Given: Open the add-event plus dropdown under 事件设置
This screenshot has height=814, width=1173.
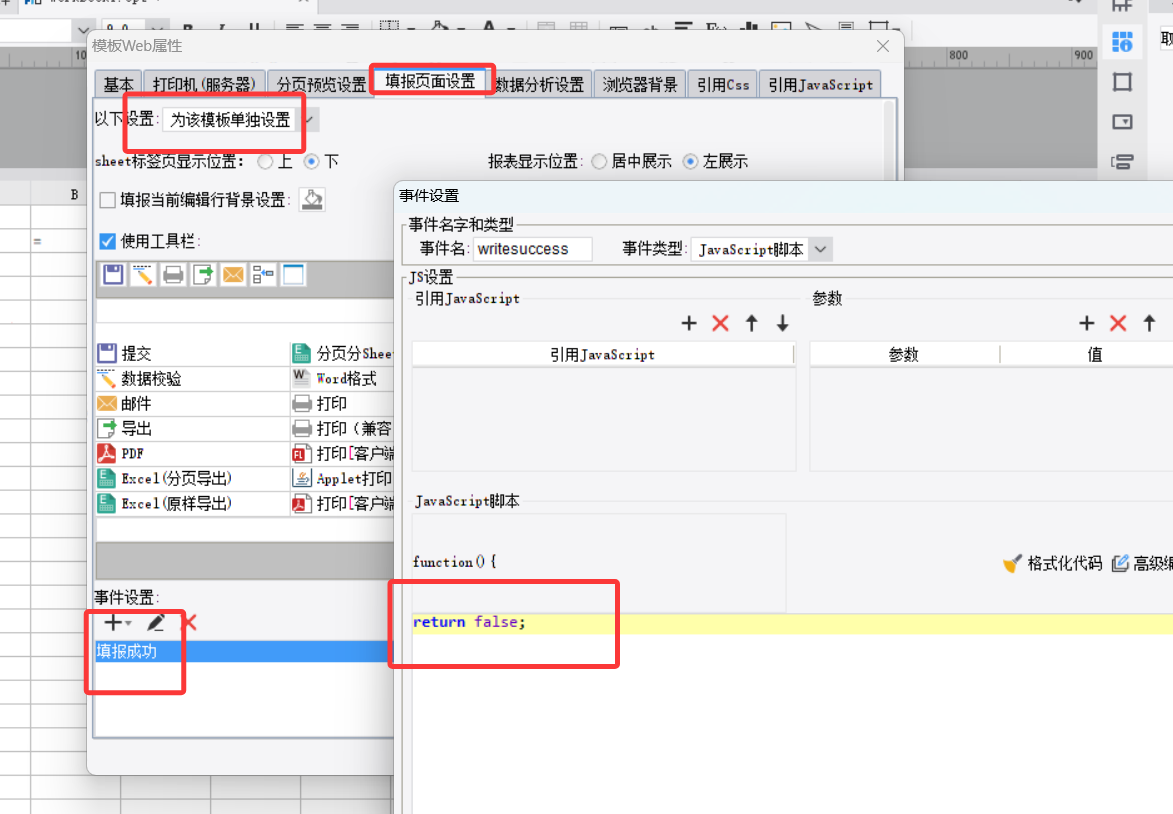Looking at the screenshot, I should (117, 622).
